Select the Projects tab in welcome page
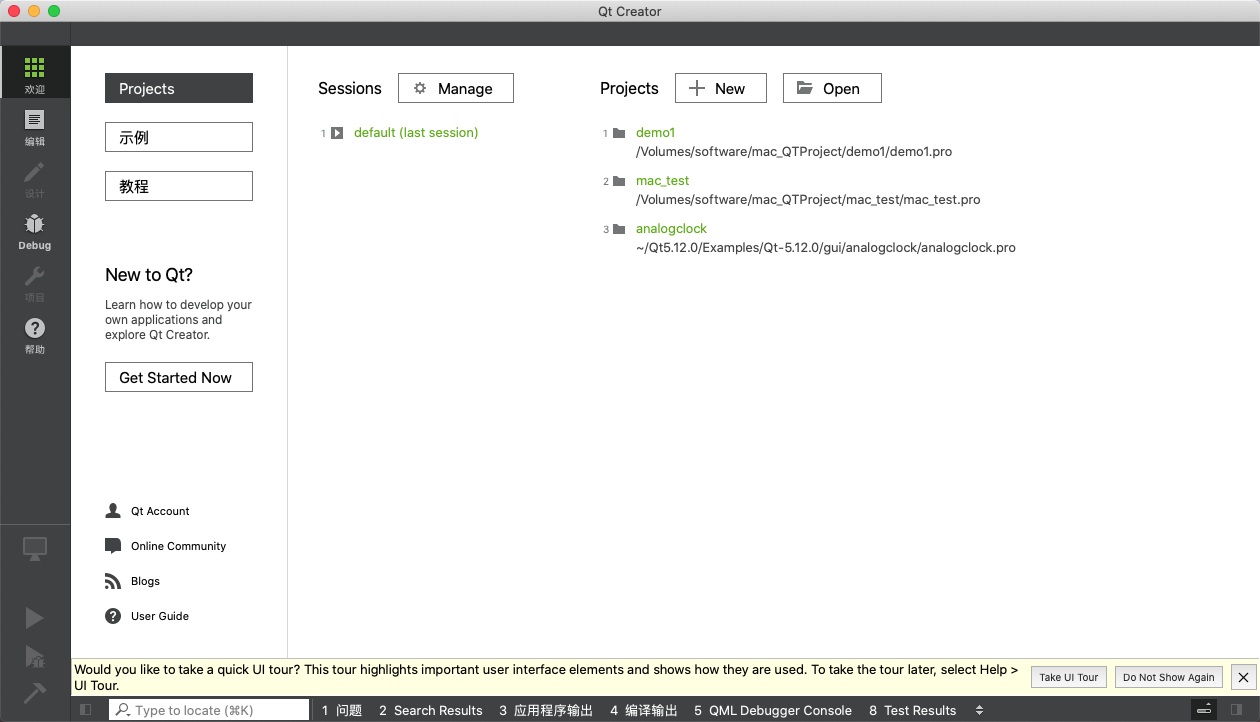1260x722 pixels. pyautogui.click(x=179, y=88)
